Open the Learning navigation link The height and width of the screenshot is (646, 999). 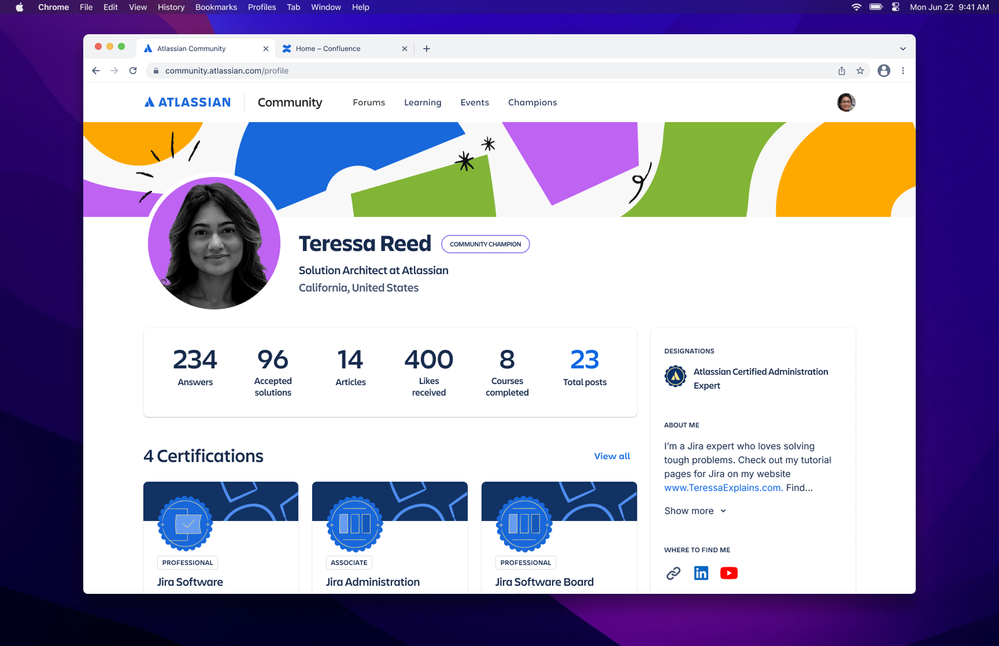point(422,103)
